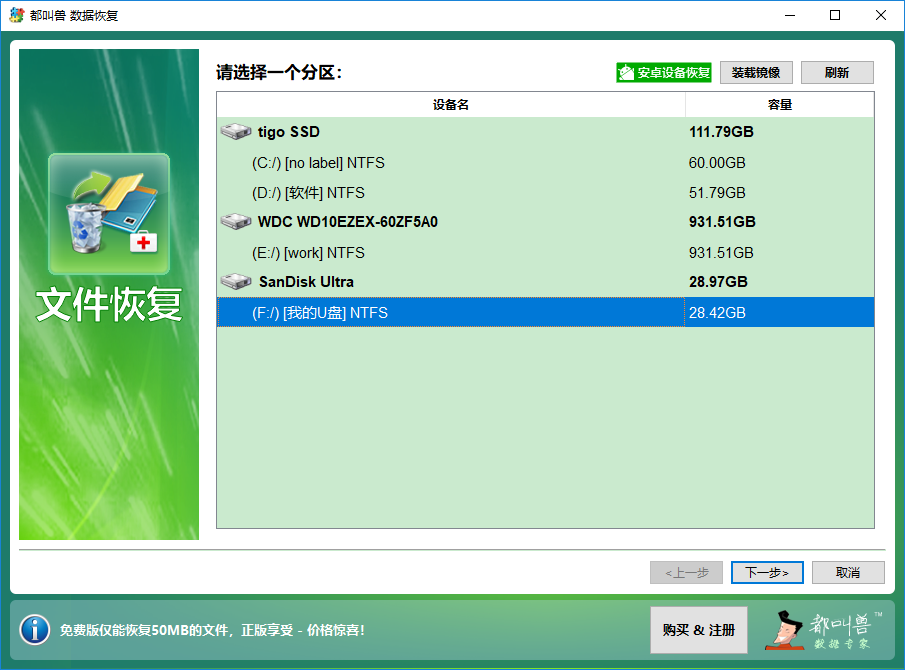Select the SanDisk Ultra device row
Viewport: 905px width, 670px height.
pos(545,282)
